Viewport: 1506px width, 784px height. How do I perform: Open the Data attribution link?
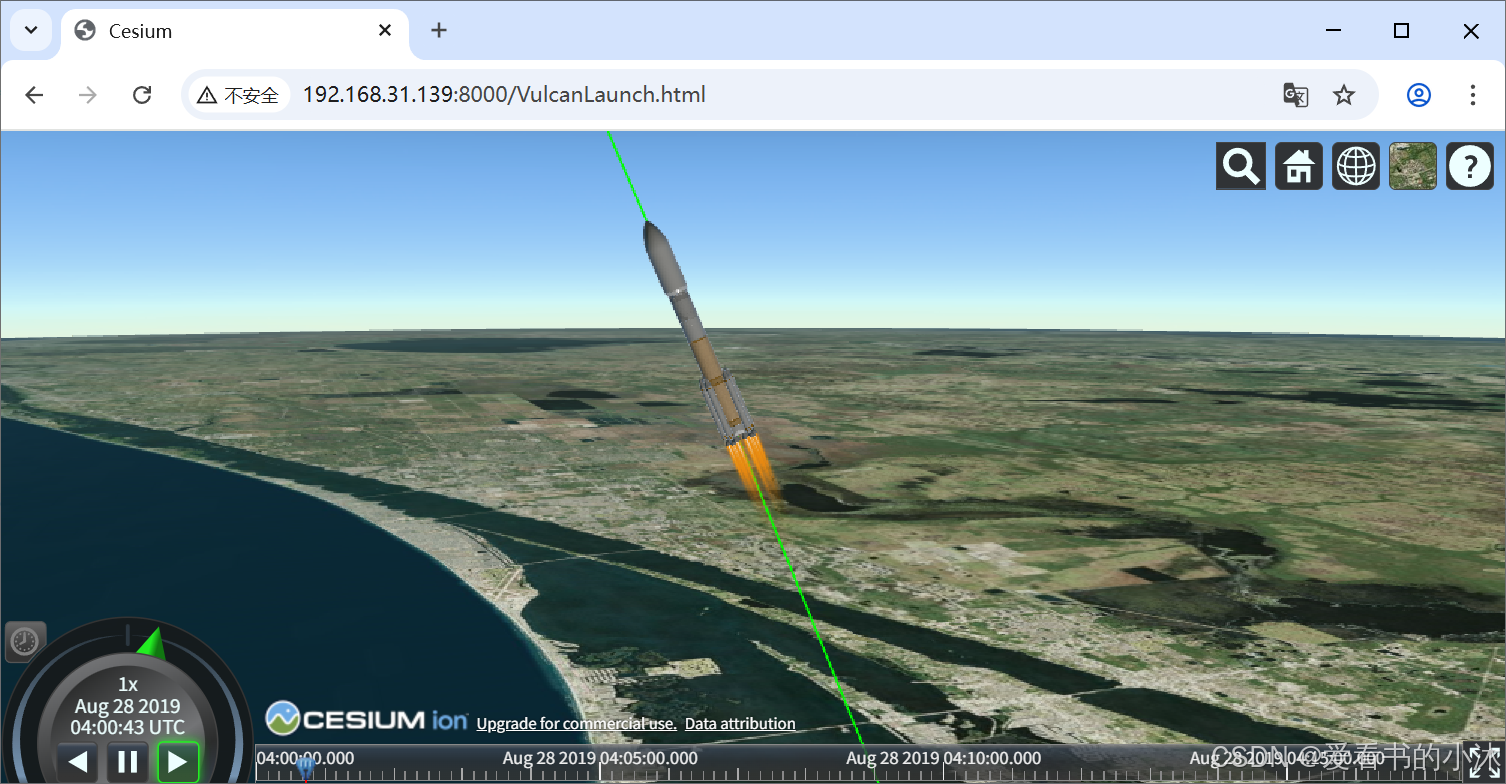(x=740, y=724)
